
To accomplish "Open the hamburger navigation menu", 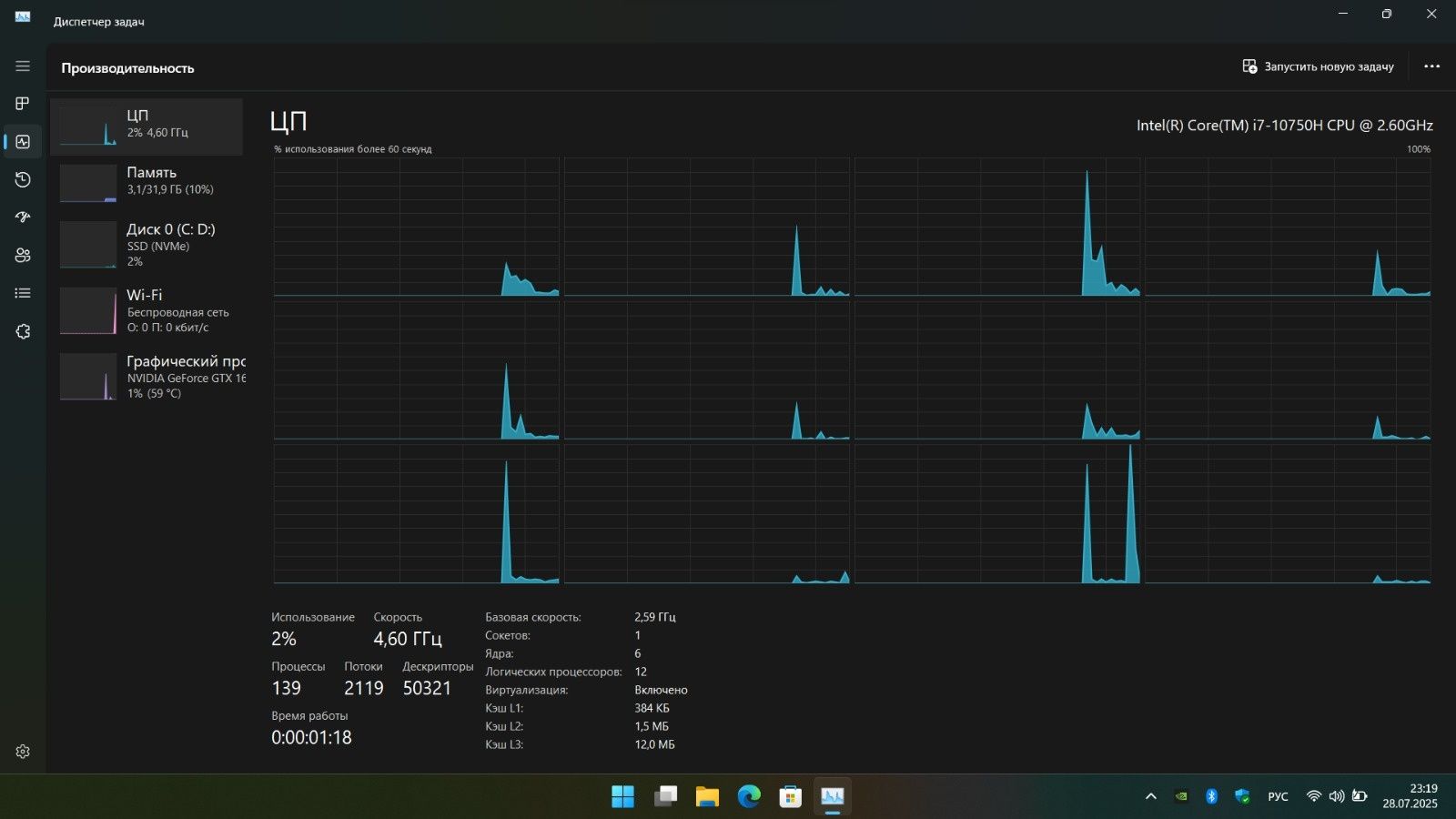I will pyautogui.click(x=23, y=66).
